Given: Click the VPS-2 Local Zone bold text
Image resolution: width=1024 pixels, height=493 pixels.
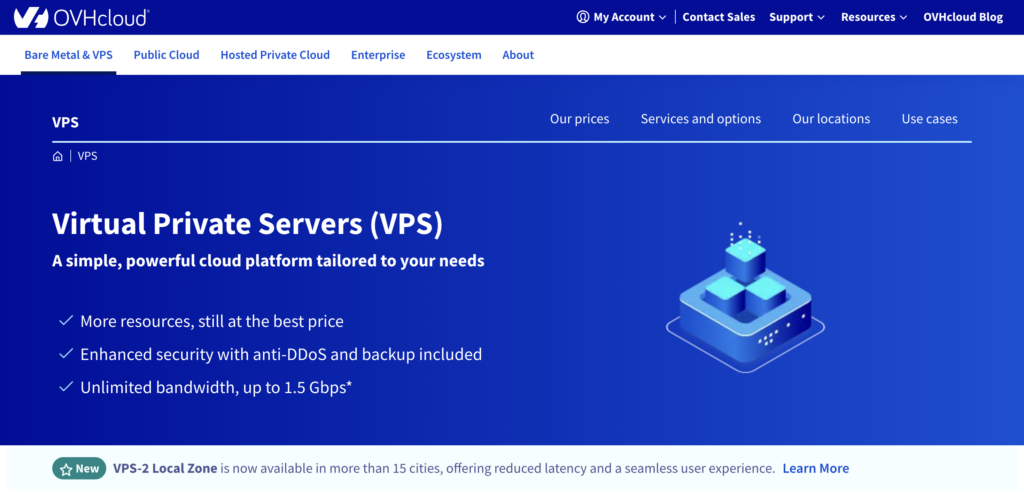Looking at the screenshot, I should pos(165,468).
